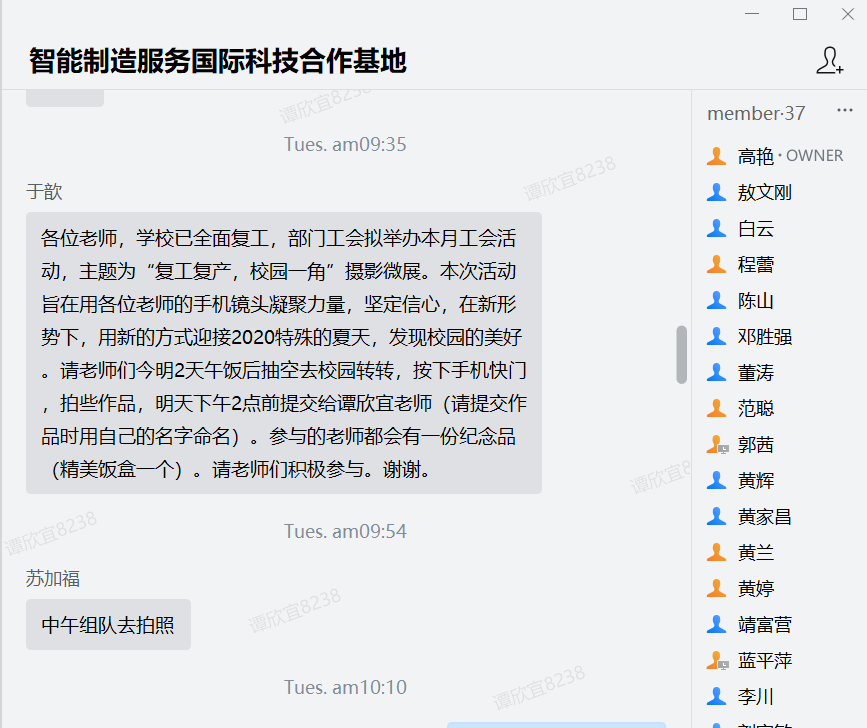Maximize the chat window
Viewport: 867px width, 728px height.
point(799,14)
